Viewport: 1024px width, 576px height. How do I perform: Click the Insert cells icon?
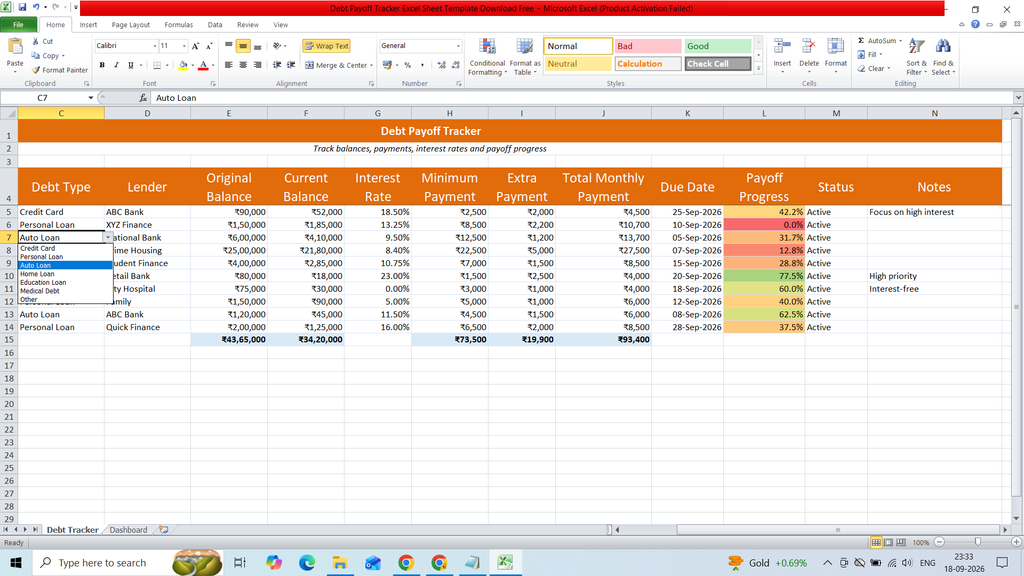[782, 47]
